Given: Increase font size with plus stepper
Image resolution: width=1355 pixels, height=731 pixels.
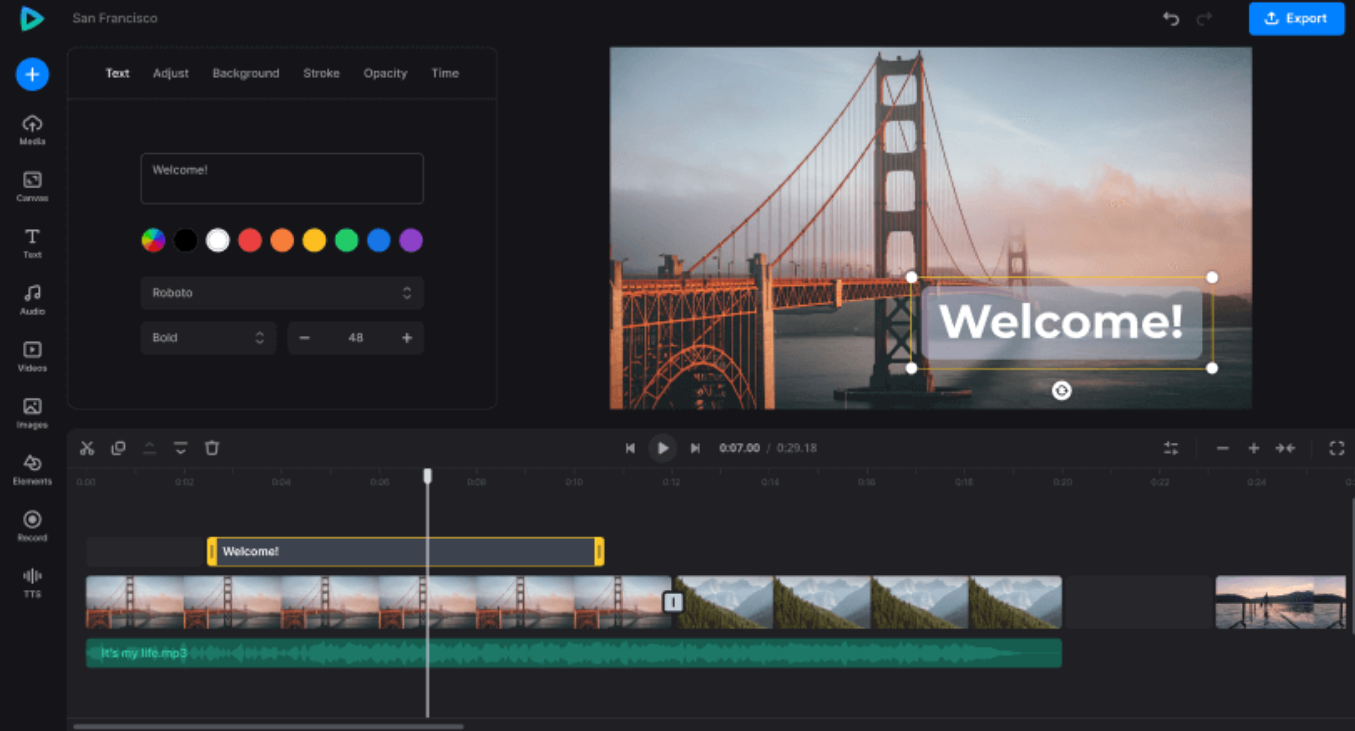Looking at the screenshot, I should [407, 338].
